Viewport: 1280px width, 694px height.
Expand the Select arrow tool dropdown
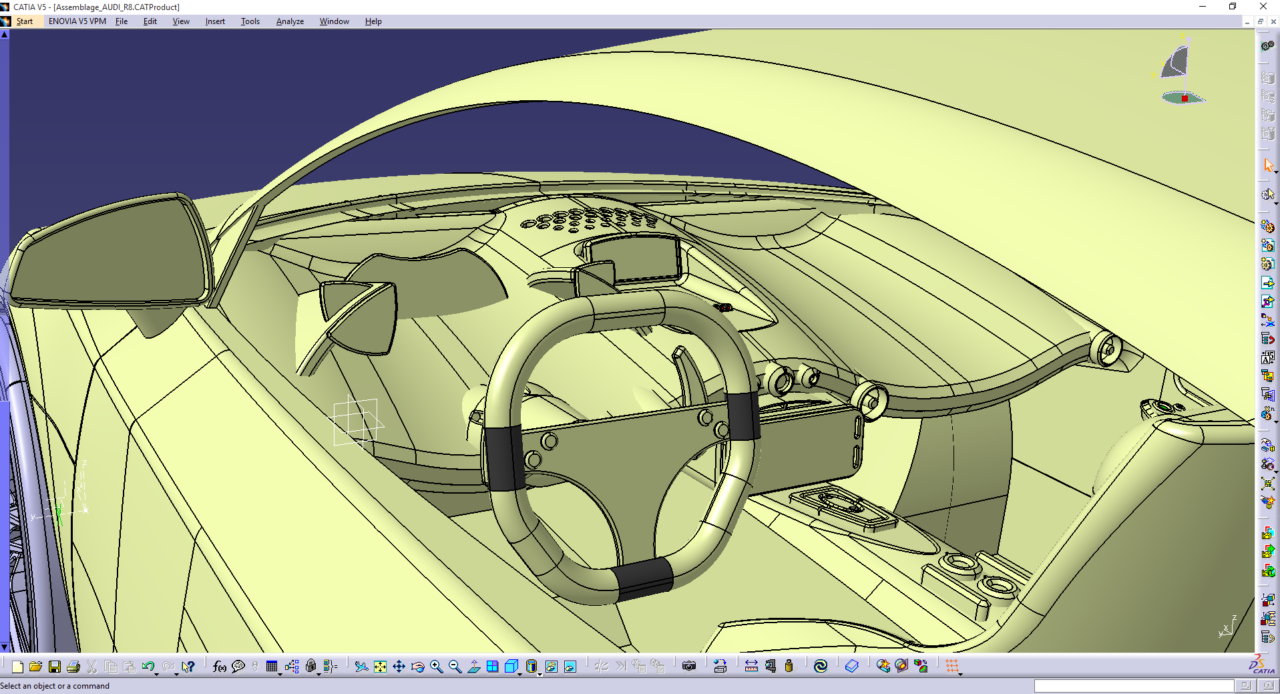(1274, 172)
